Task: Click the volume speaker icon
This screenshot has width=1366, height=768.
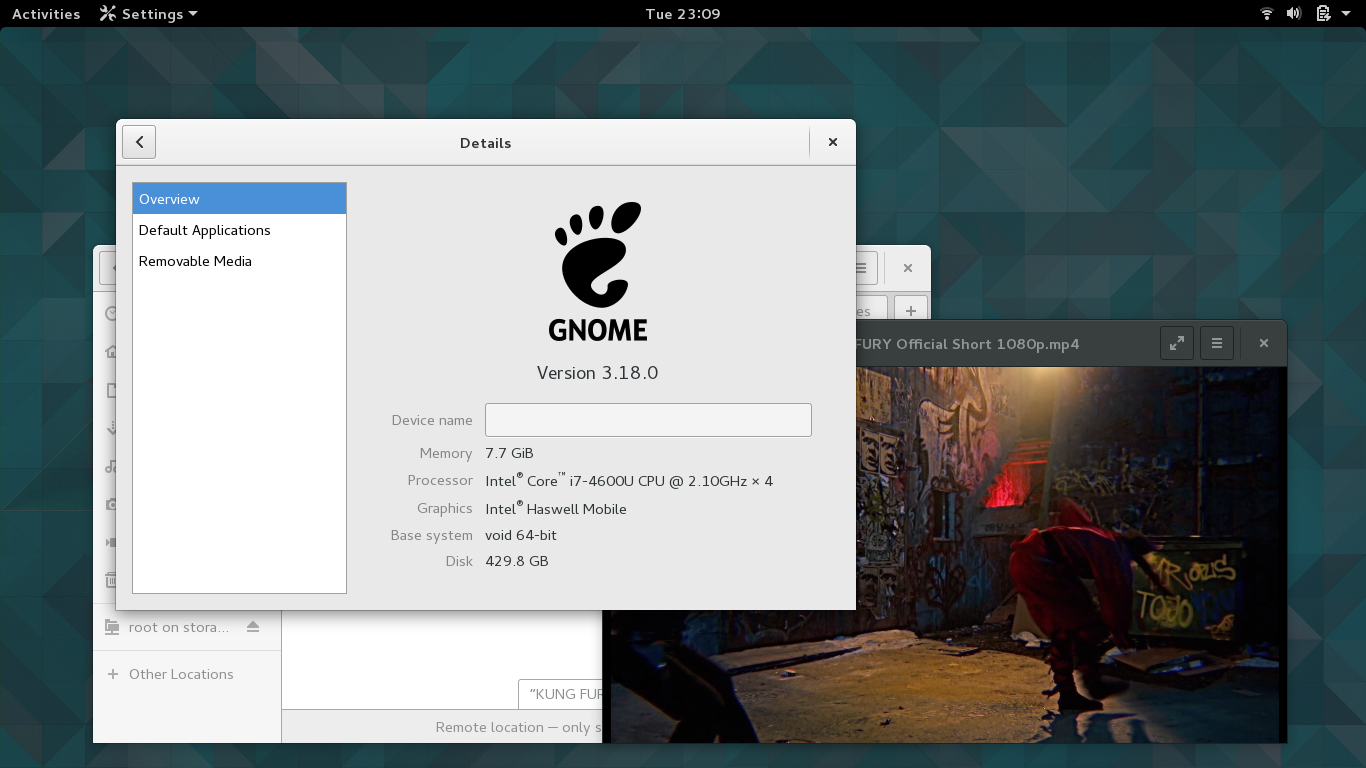Action: click(1294, 14)
